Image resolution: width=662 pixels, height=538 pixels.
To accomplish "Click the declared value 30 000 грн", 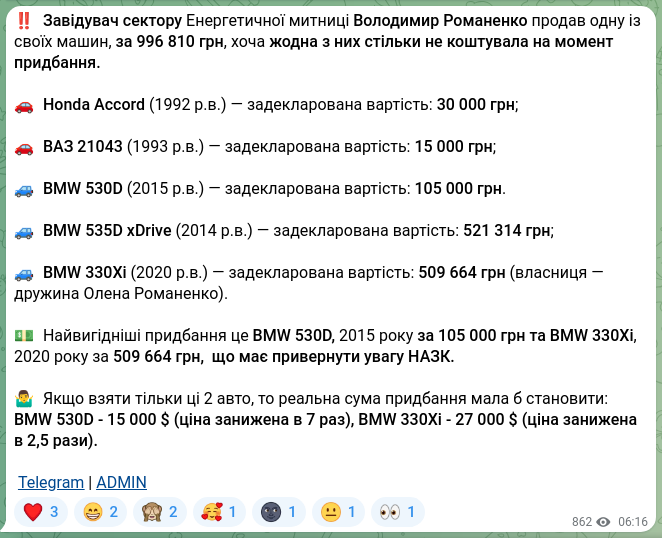I will pyautogui.click(x=476, y=104).
